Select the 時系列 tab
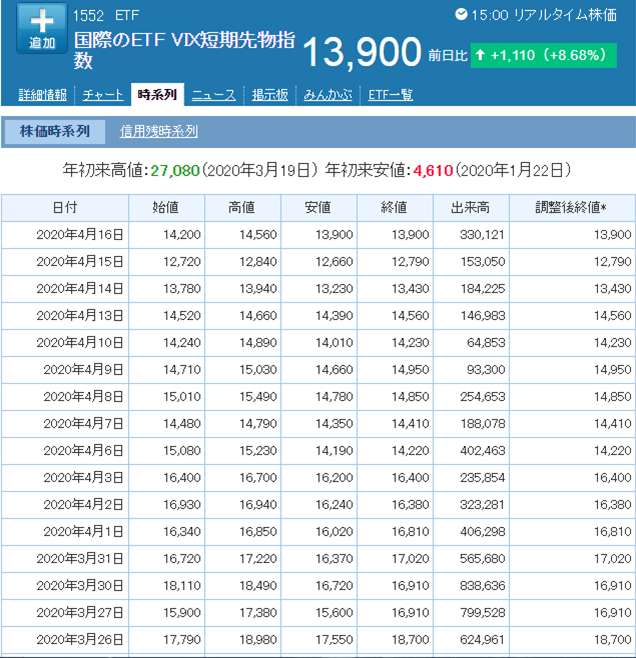 pos(157,94)
